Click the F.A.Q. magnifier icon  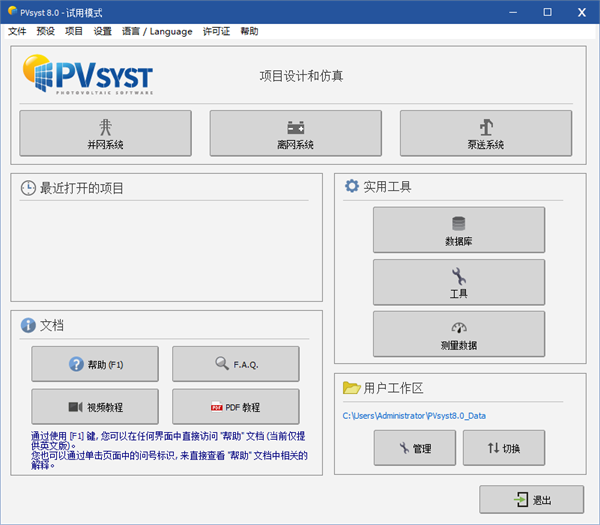click(222, 363)
